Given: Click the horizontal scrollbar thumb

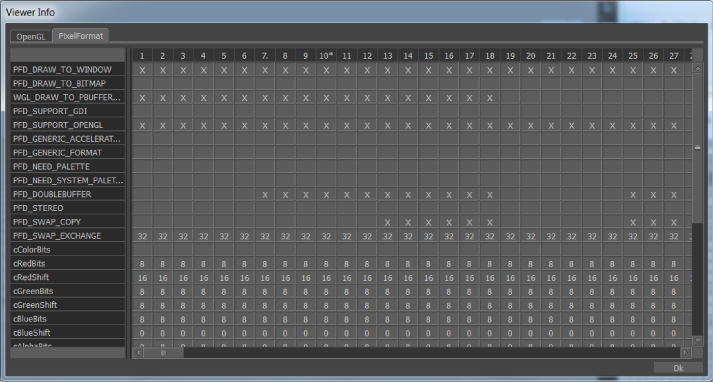Looking at the screenshot, I should click(x=164, y=352).
